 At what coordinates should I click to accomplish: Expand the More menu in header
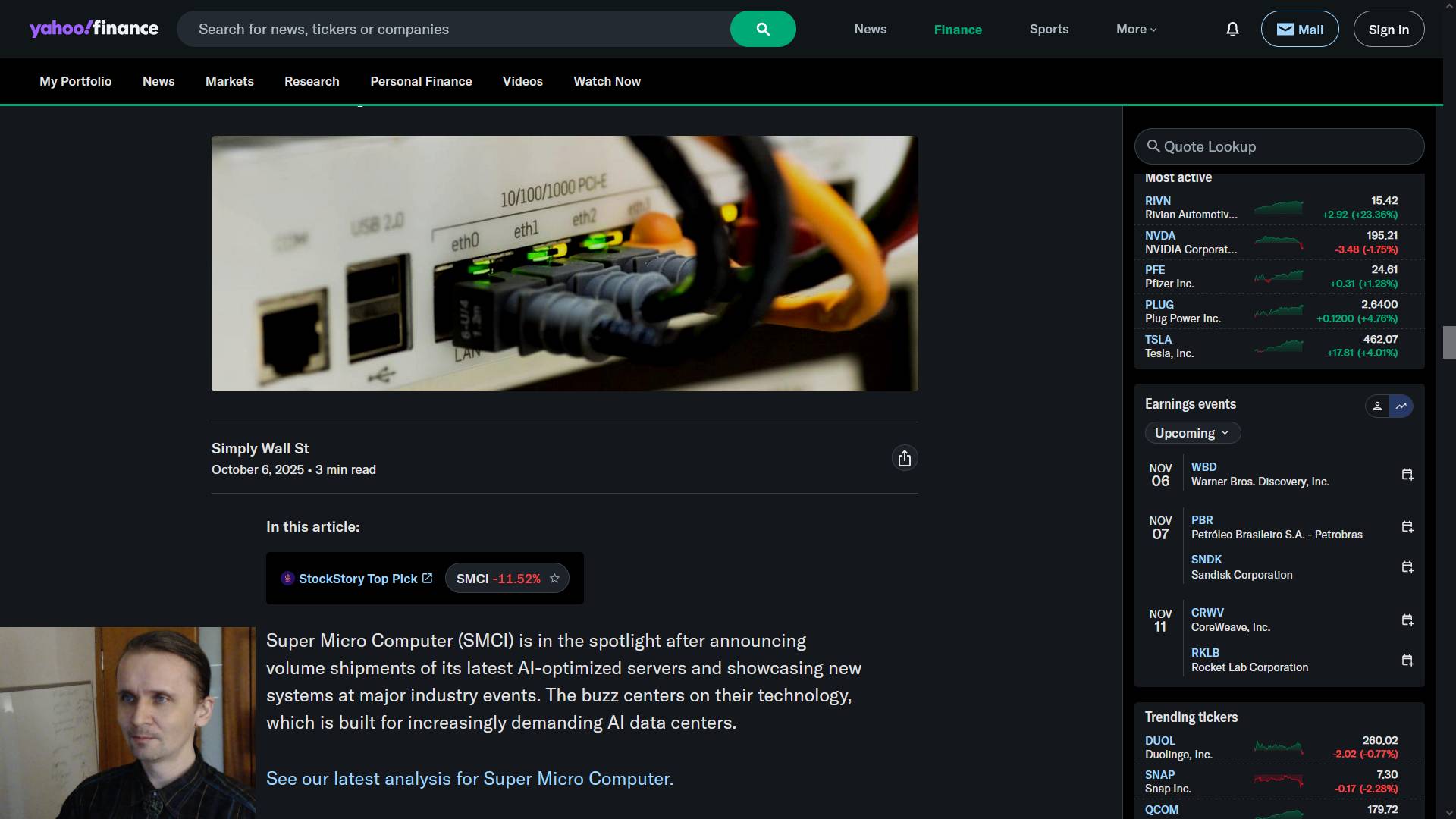click(x=1136, y=29)
